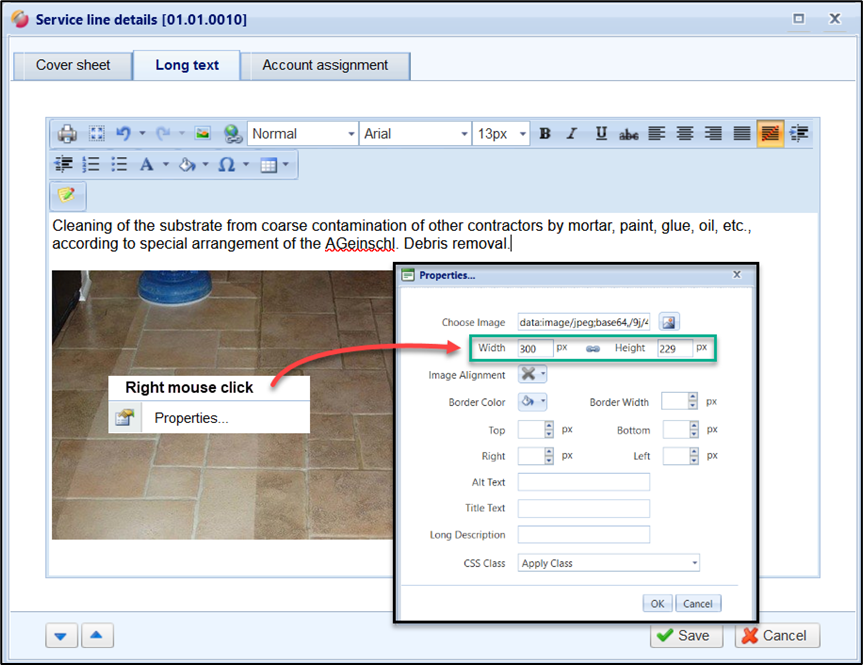Choose Properties... from the context menu
This screenshot has height=665, width=863.
click(191, 418)
